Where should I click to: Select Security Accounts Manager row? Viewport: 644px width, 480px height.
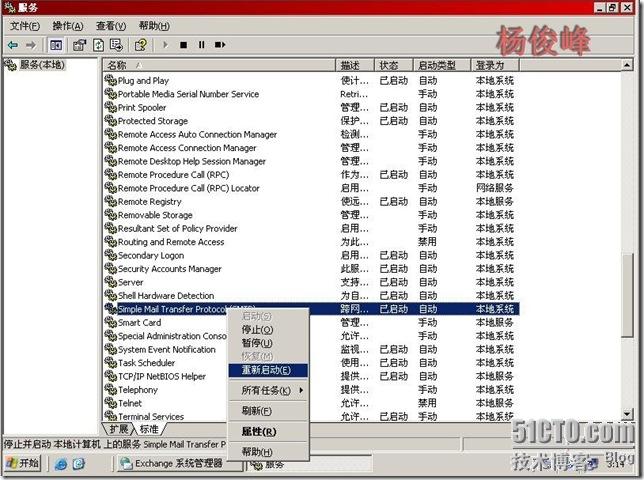point(311,269)
